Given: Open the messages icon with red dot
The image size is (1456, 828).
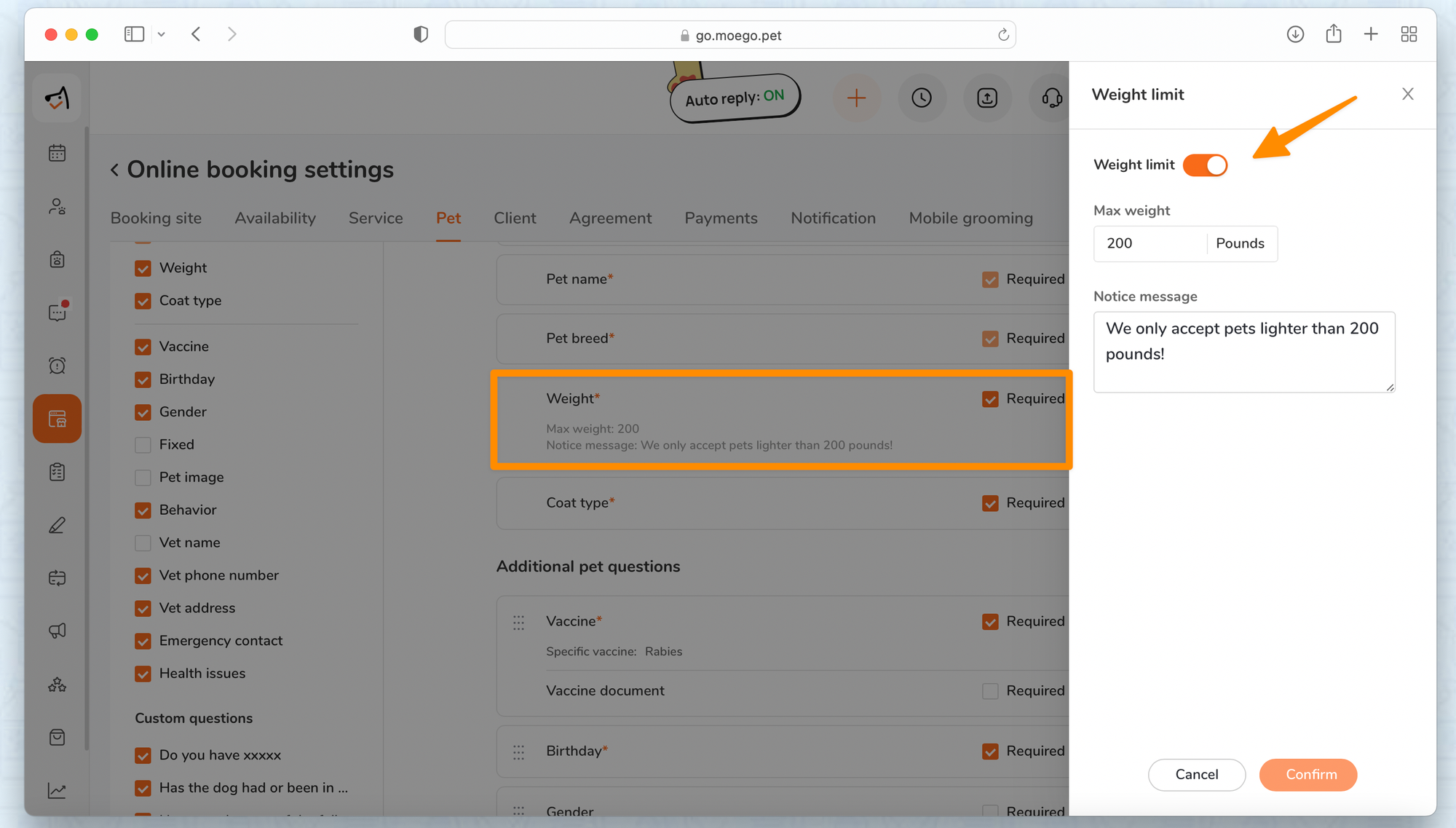Looking at the screenshot, I should (57, 312).
